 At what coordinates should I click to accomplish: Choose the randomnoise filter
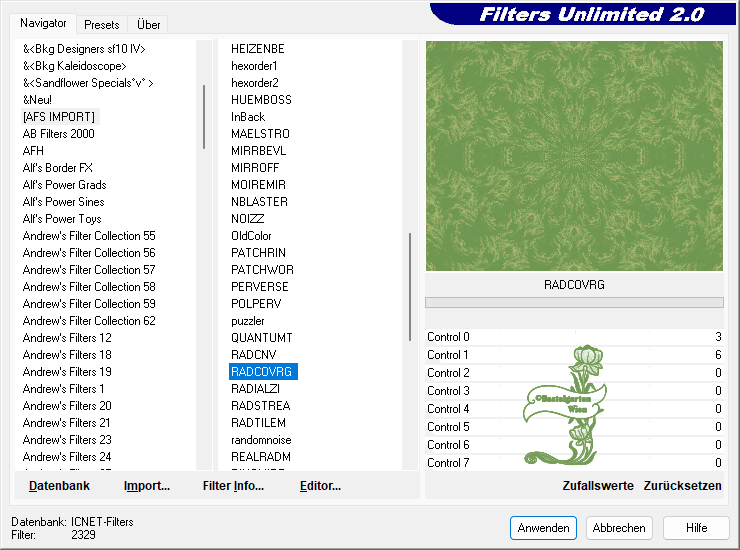coord(261,440)
